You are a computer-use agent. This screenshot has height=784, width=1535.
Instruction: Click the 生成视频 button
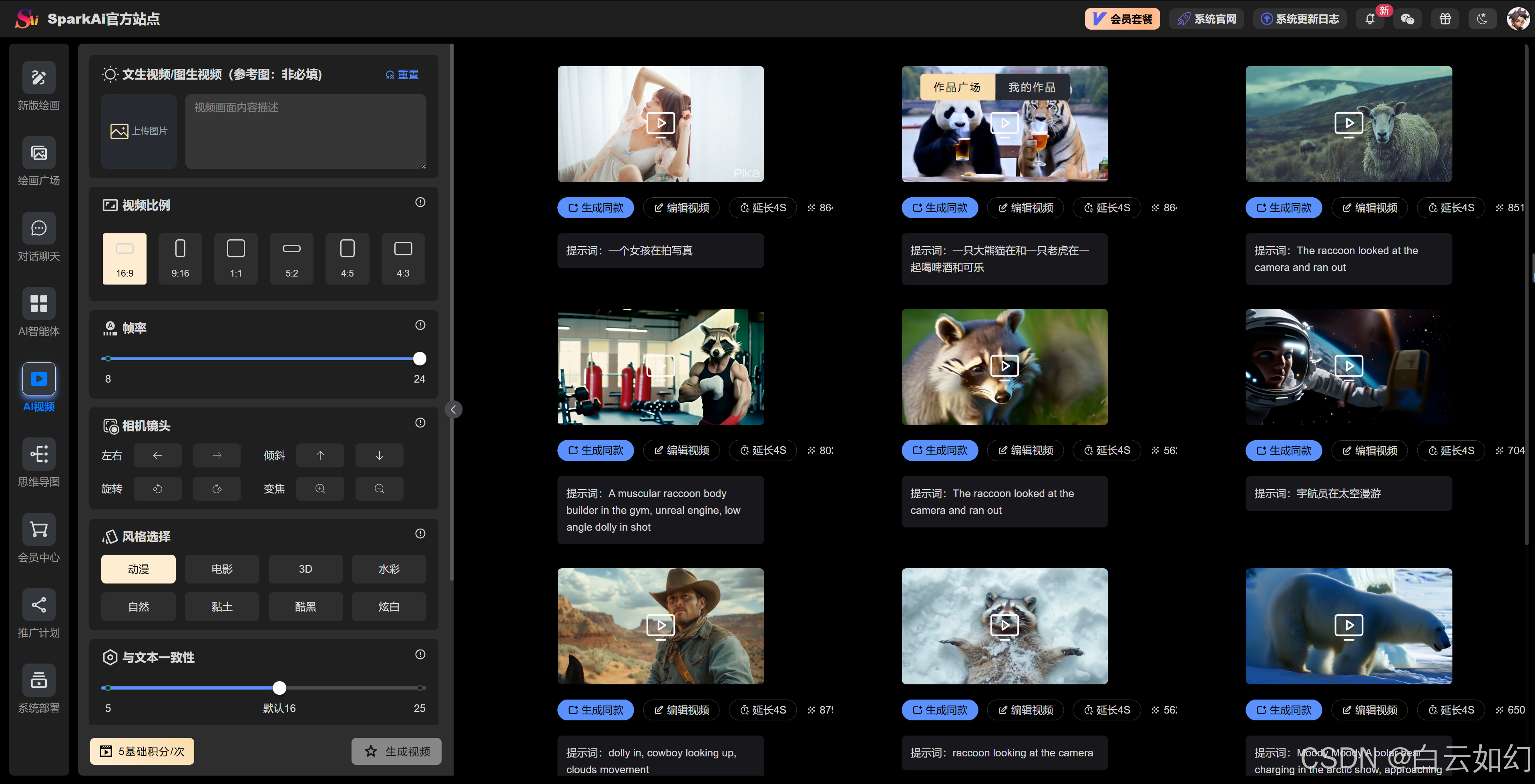[x=396, y=752]
